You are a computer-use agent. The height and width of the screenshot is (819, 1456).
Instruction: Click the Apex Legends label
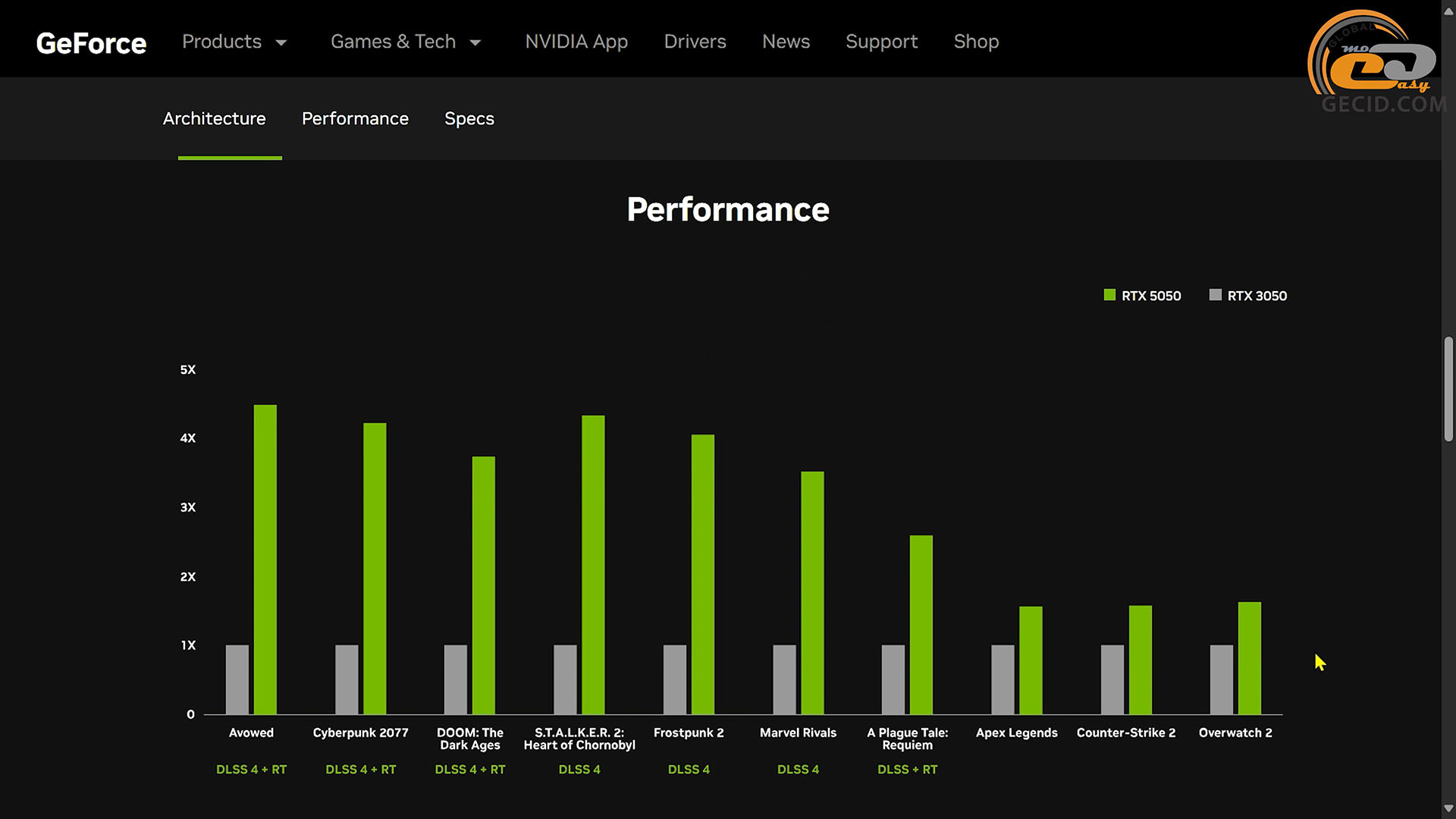[1016, 733]
